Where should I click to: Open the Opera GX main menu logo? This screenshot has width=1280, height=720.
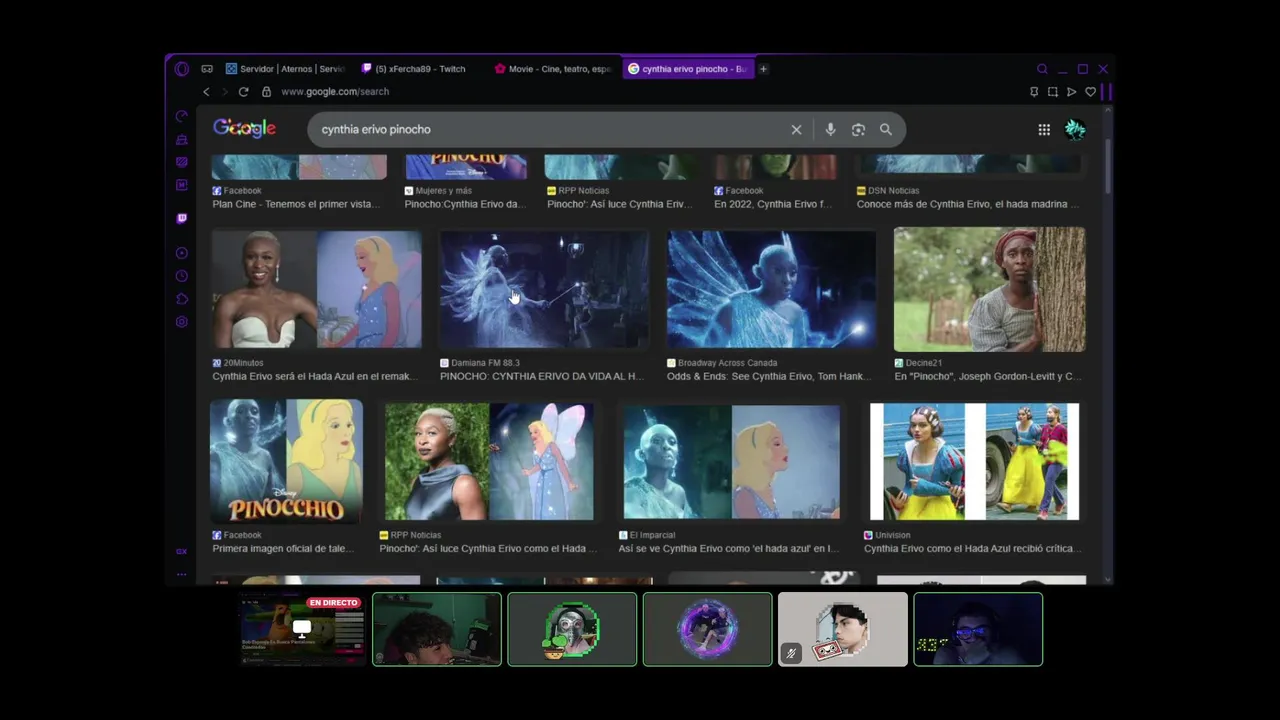pyautogui.click(x=181, y=69)
